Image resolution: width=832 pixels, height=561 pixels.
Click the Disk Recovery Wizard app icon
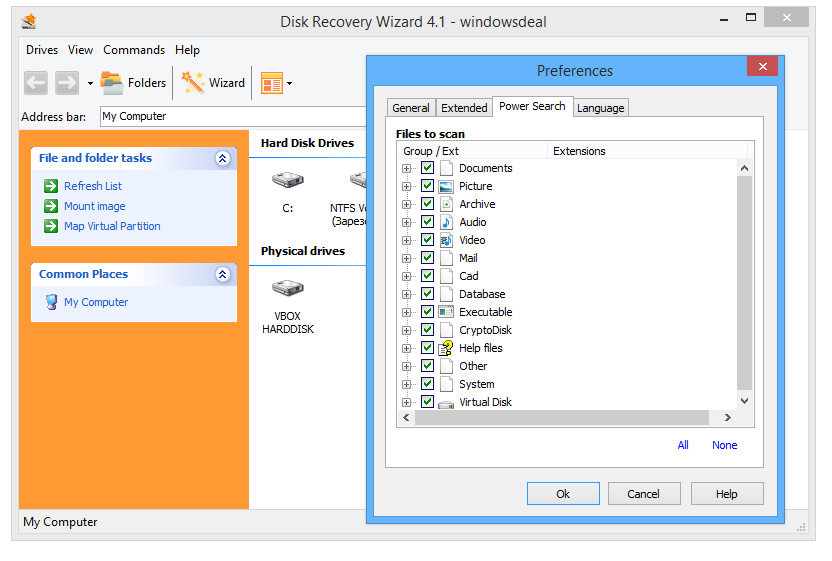pyautogui.click(x=29, y=21)
